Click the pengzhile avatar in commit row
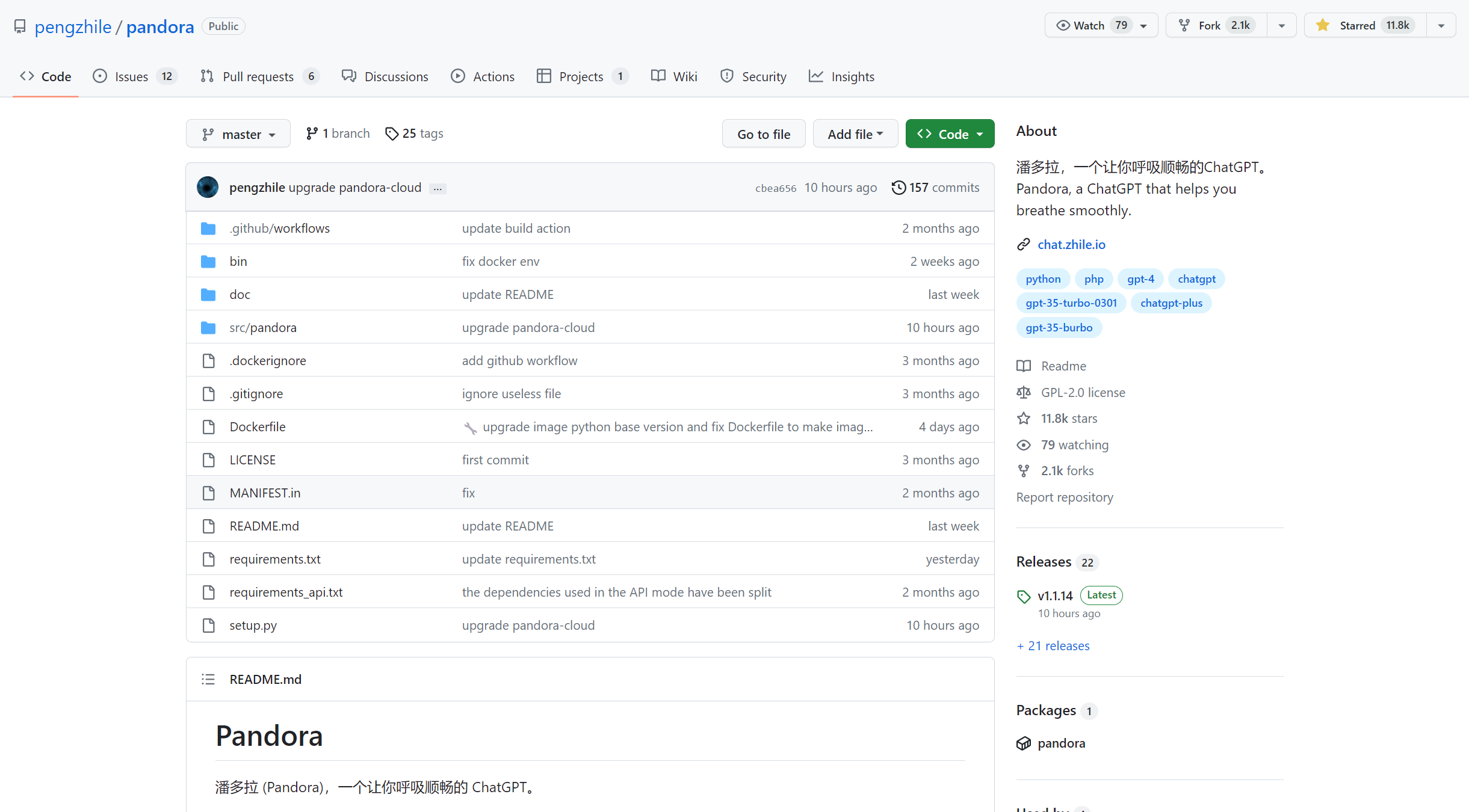Image resolution: width=1469 pixels, height=812 pixels. click(x=208, y=187)
